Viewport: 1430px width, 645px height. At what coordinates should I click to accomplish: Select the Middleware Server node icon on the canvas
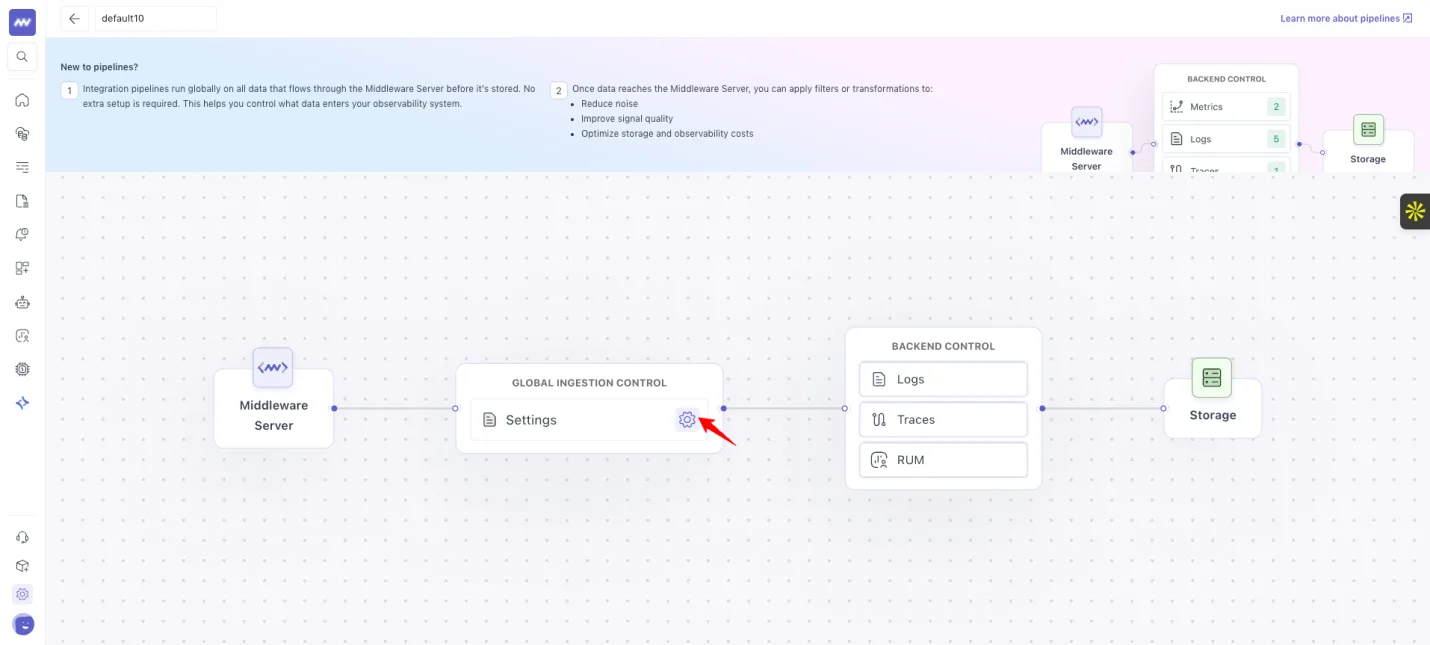tap(273, 368)
